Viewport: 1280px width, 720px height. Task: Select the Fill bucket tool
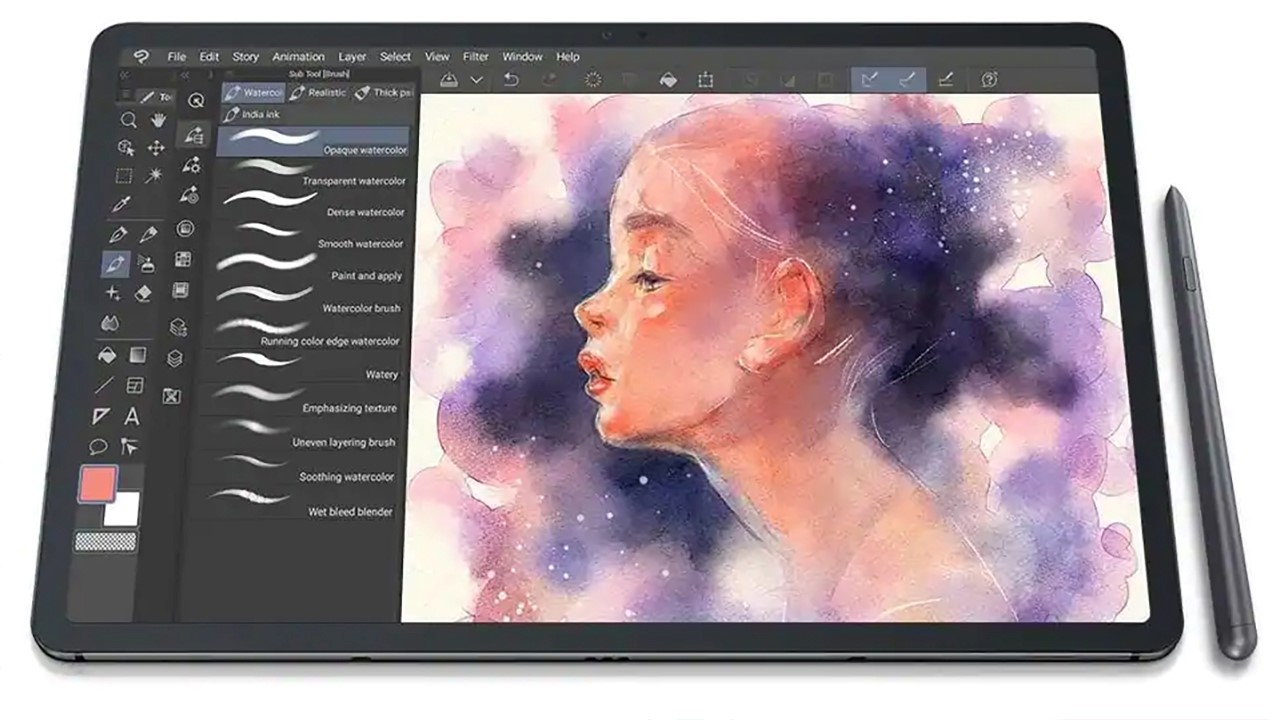pos(107,354)
